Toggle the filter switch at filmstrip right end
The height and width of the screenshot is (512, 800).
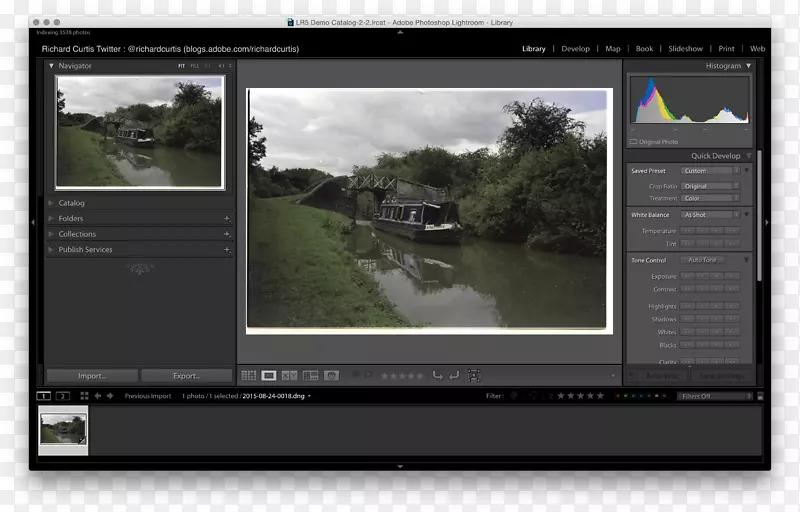[760, 396]
